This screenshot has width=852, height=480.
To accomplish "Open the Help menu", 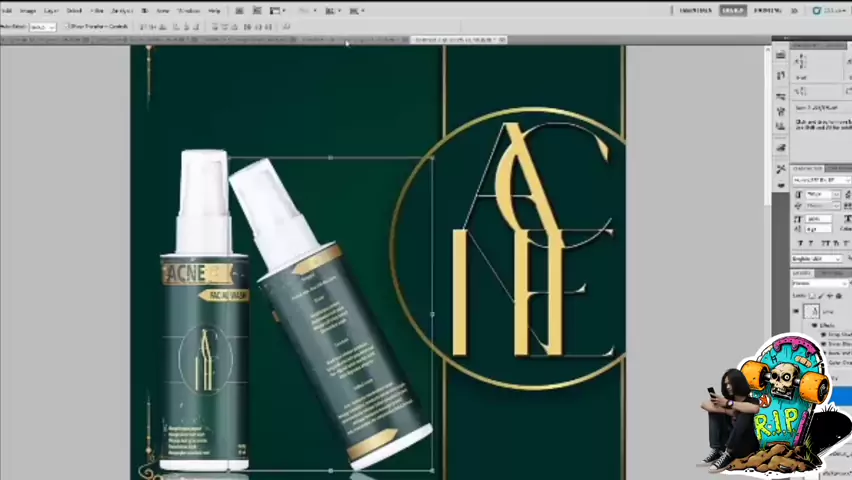I will pyautogui.click(x=214, y=10).
